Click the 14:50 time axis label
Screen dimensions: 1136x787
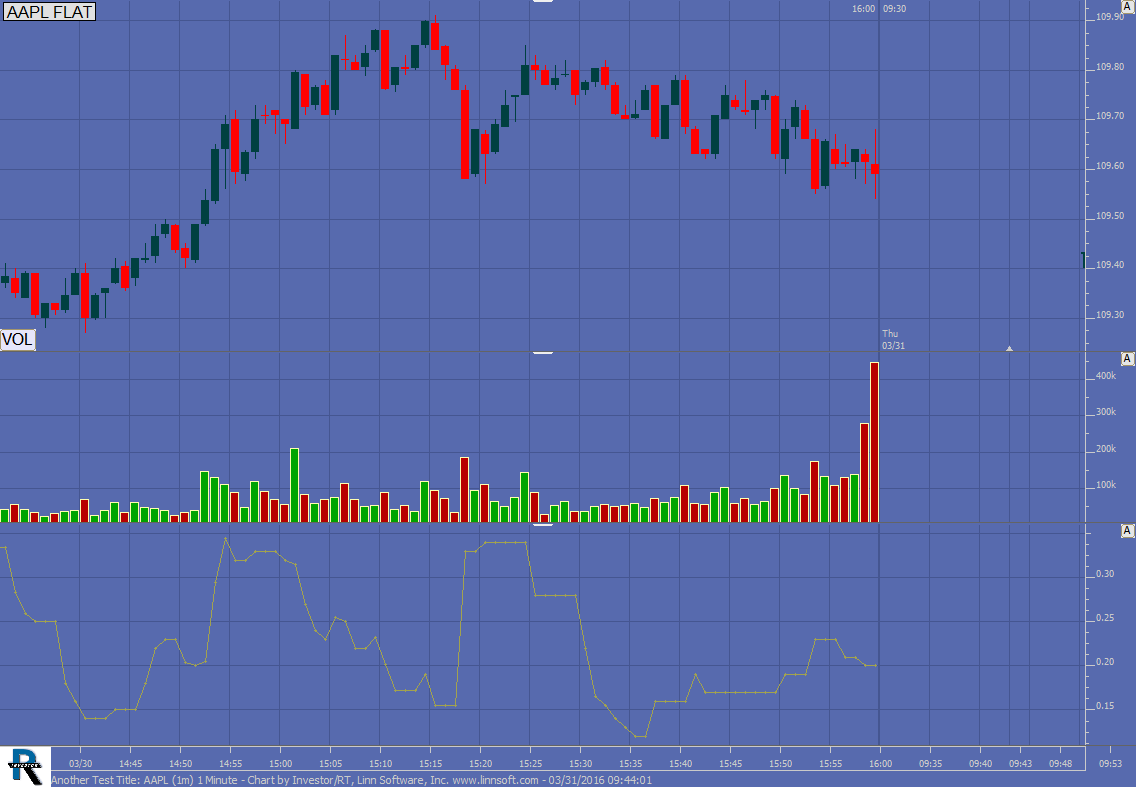[x=180, y=764]
